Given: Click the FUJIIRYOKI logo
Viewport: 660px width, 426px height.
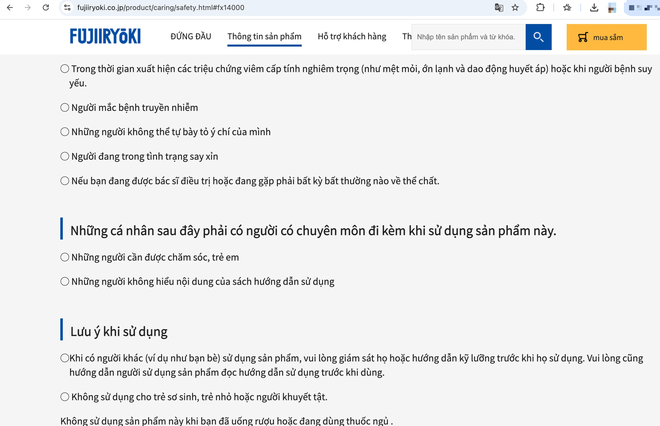Looking at the screenshot, I should coord(105,36).
